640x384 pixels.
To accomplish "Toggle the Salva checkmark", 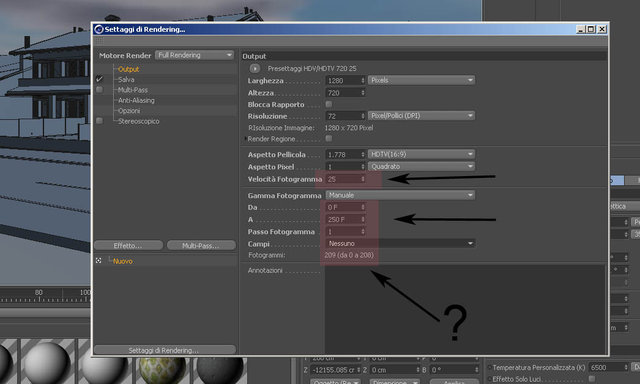I will pos(99,79).
